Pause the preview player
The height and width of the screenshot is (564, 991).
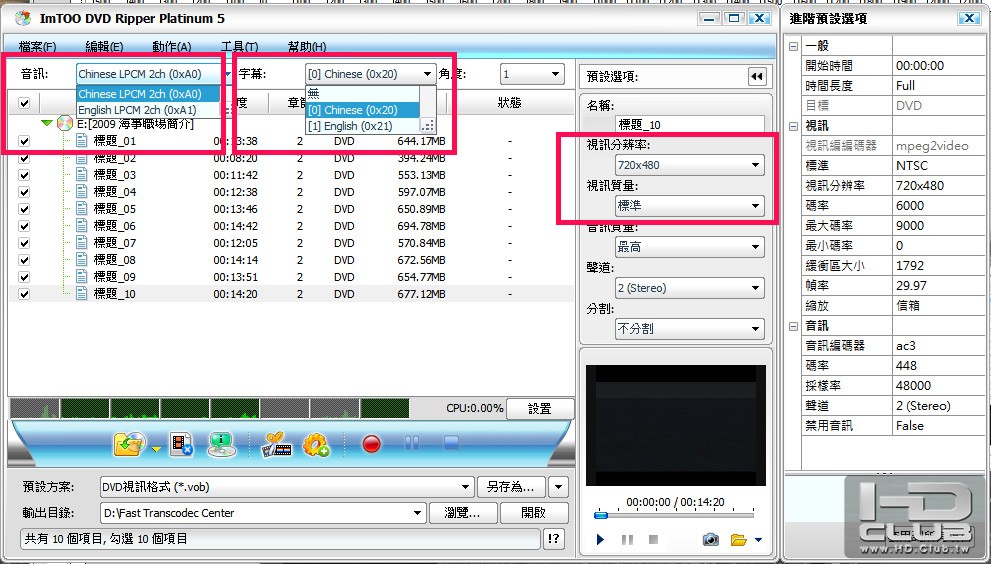click(x=627, y=539)
